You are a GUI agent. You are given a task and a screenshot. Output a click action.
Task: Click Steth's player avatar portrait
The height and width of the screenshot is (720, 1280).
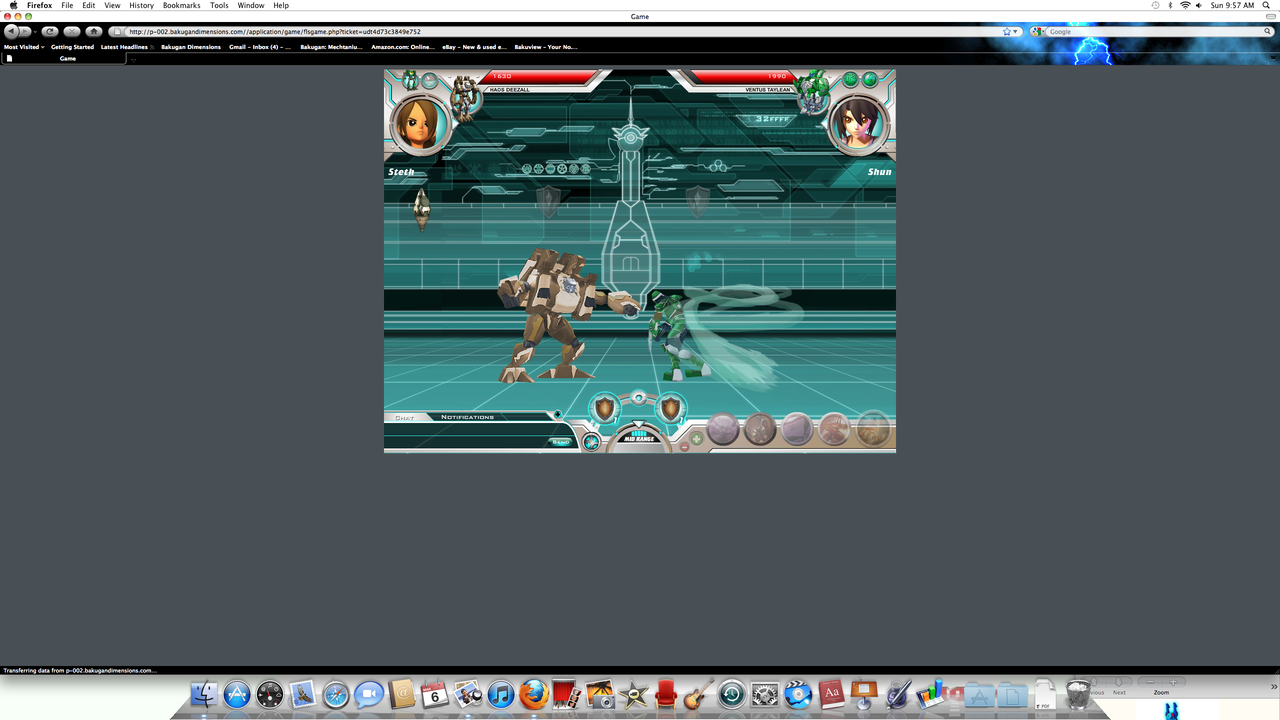(420, 124)
